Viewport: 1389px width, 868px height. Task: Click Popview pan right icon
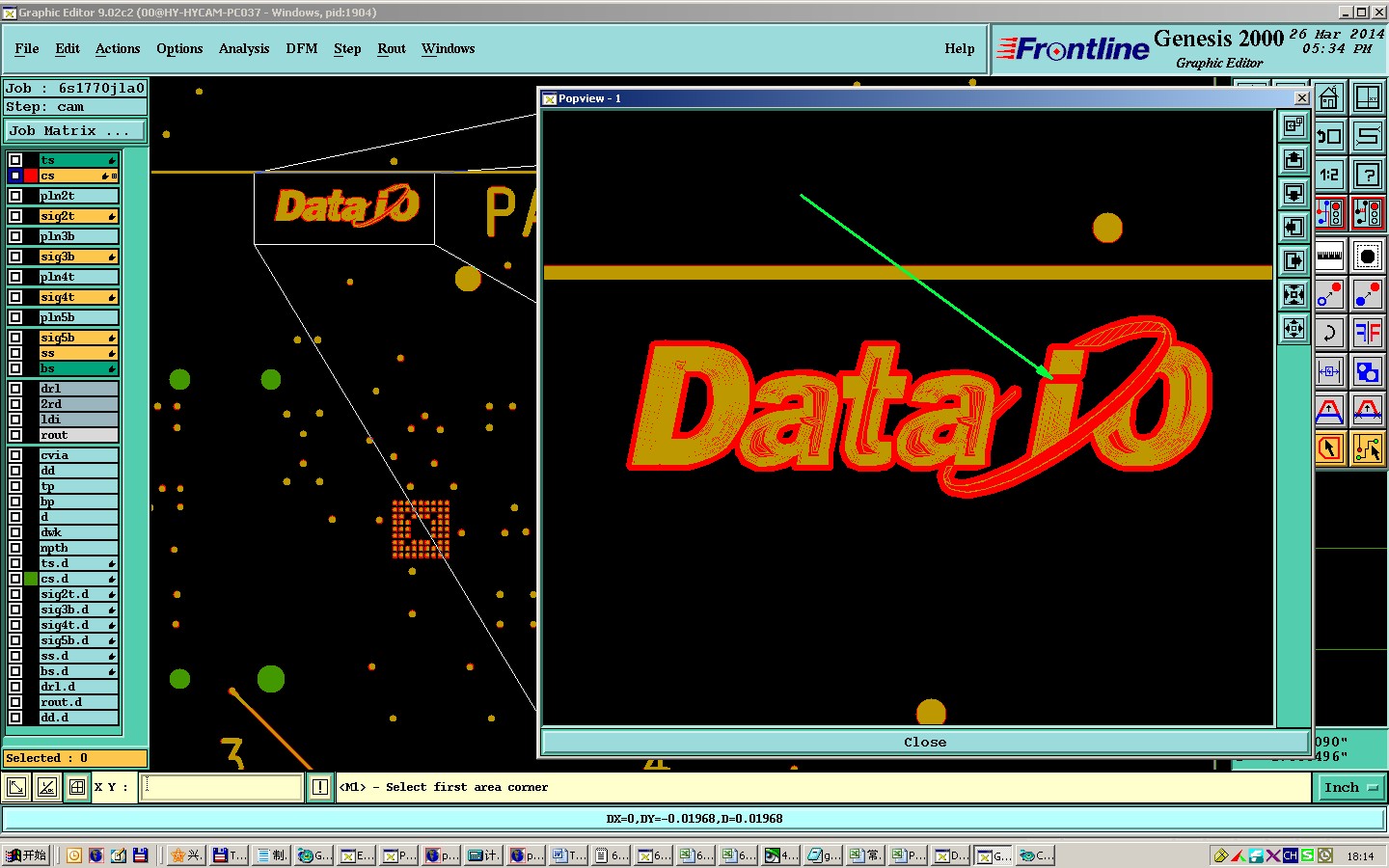[x=1294, y=260]
